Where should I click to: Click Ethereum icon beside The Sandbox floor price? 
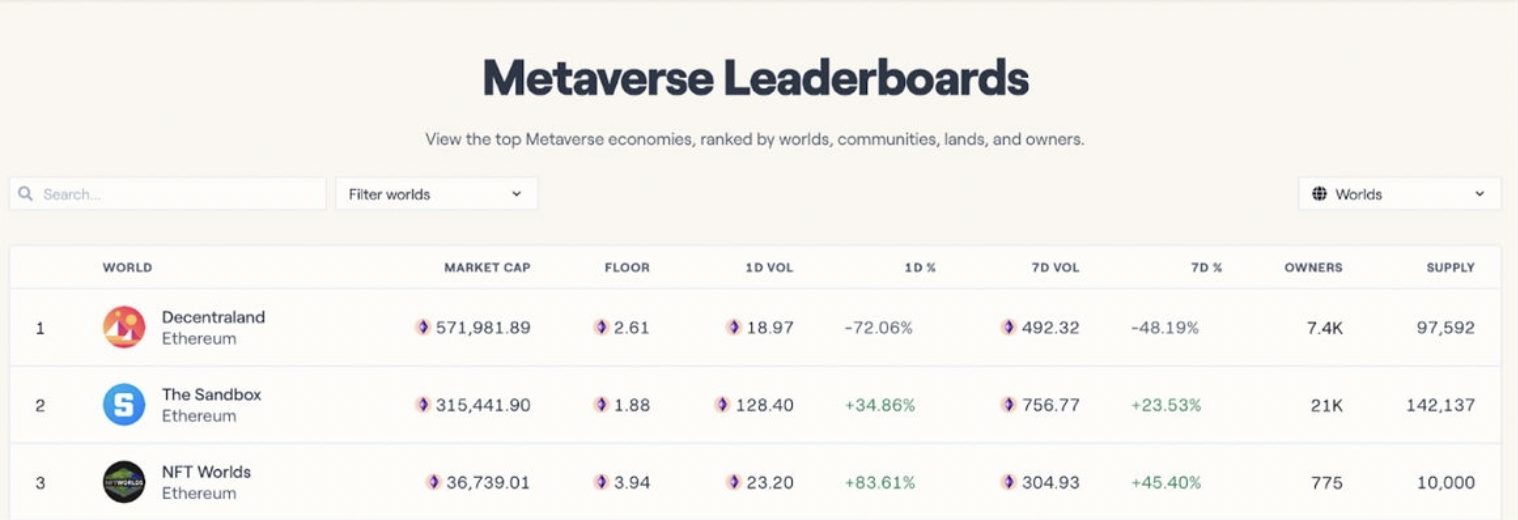click(601, 405)
